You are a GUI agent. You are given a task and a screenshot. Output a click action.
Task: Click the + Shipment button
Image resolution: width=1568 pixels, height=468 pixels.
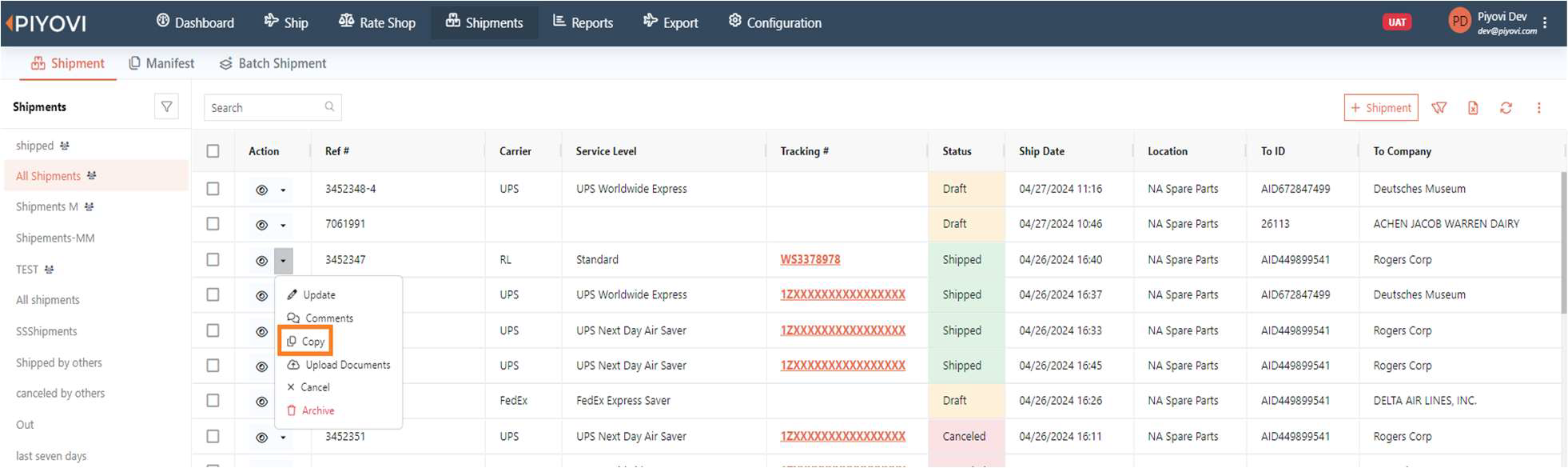pos(1380,108)
